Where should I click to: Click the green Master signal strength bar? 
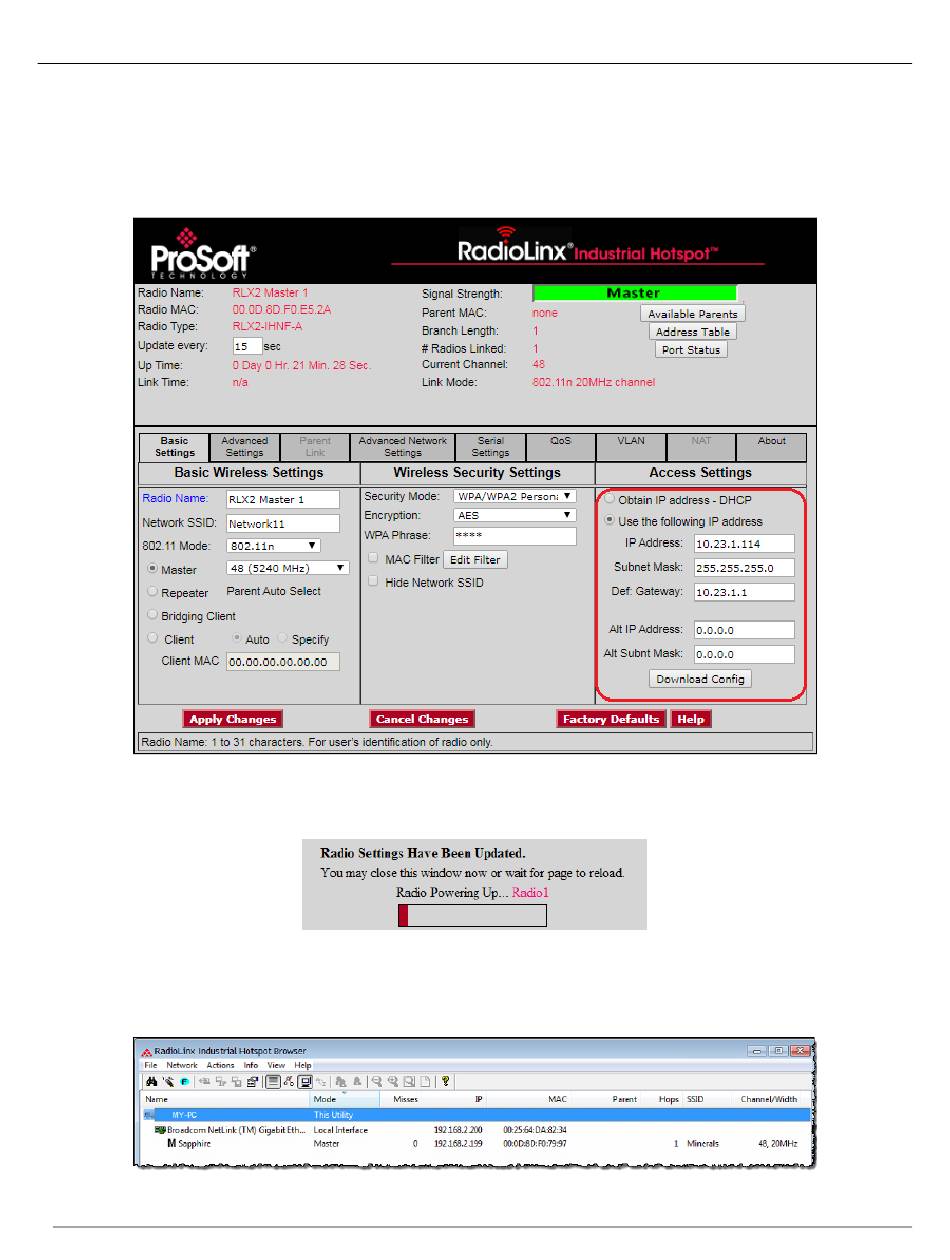(x=635, y=293)
